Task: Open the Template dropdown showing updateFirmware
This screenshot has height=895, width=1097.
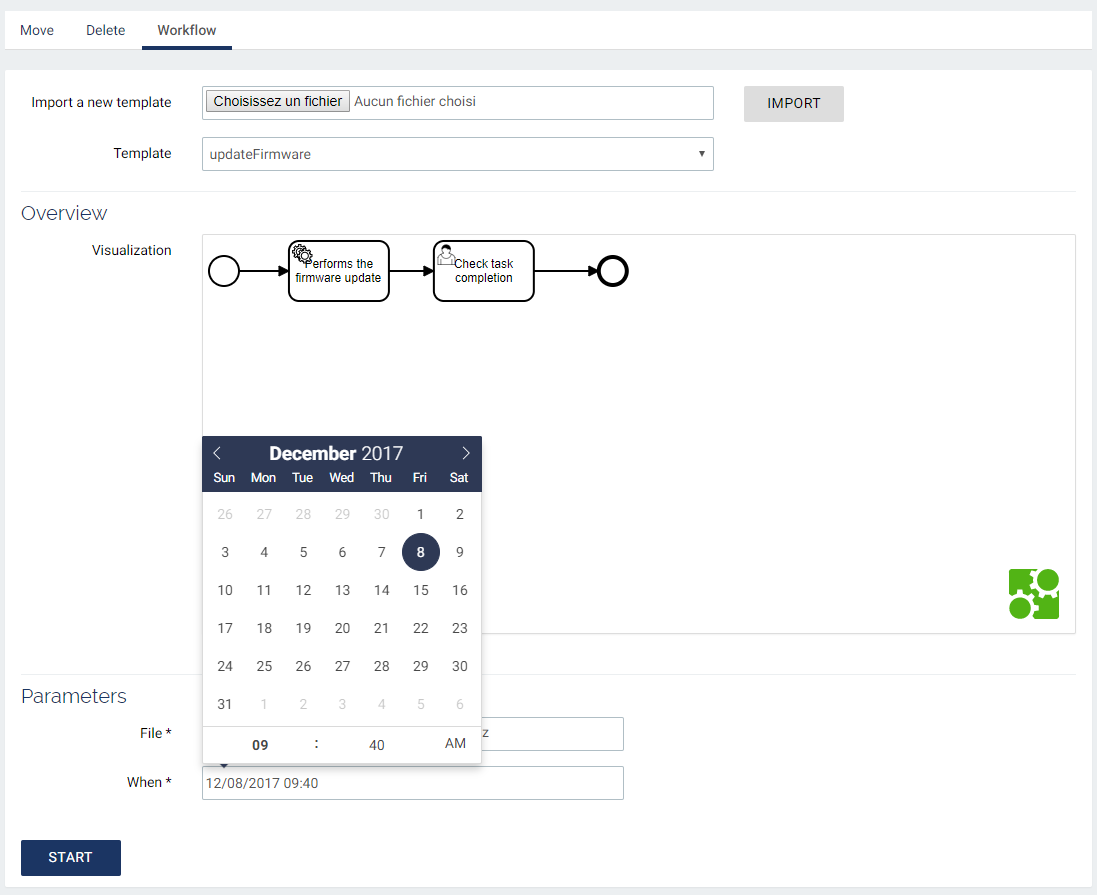Action: pyautogui.click(x=457, y=154)
